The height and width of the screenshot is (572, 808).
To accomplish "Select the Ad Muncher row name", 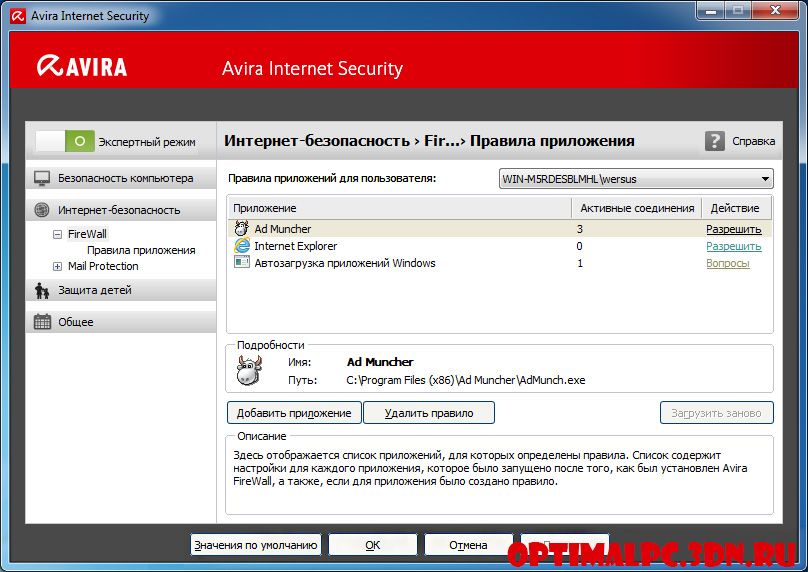I will click(282, 229).
